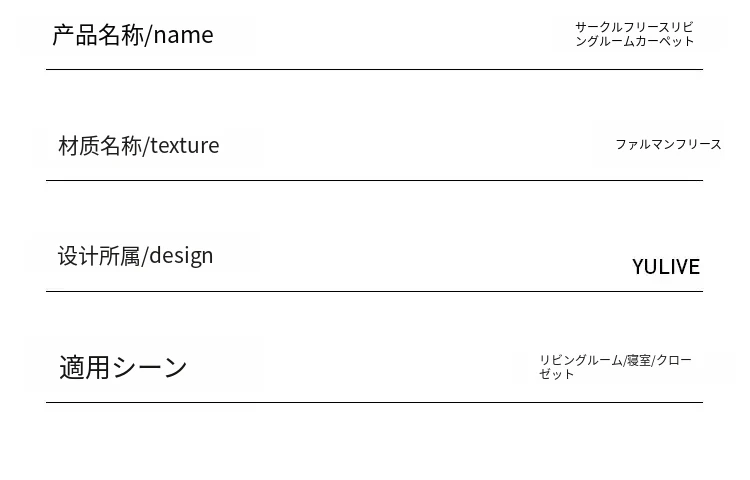Select the リビングルーム/寝室/クローゼット scene value
Viewport: 750px width, 480px height.
point(615,367)
